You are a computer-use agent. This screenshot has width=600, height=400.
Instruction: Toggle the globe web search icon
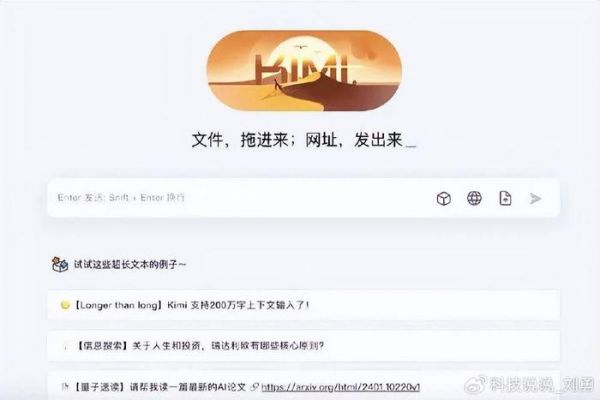[474, 198]
